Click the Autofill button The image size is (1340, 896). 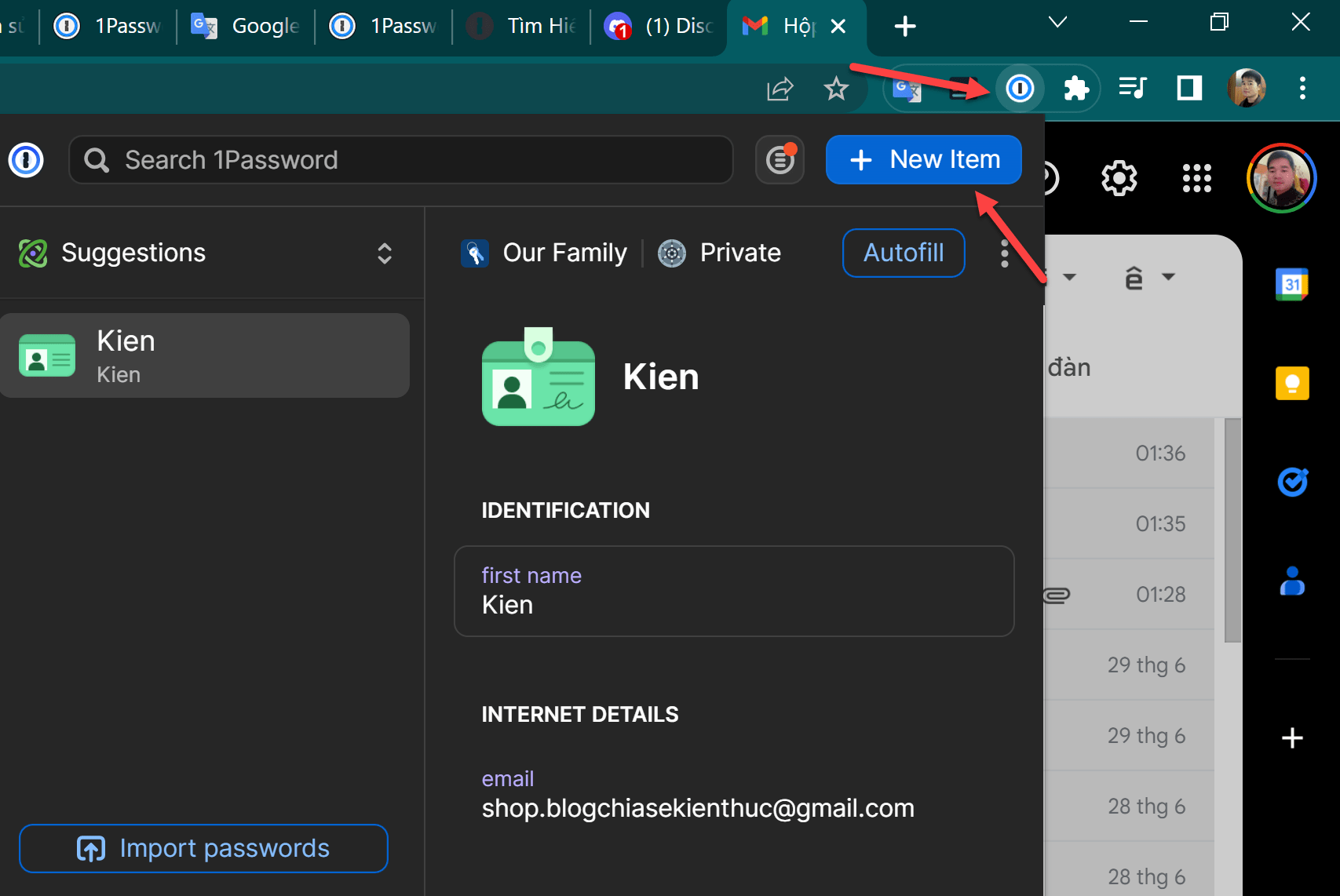point(904,253)
